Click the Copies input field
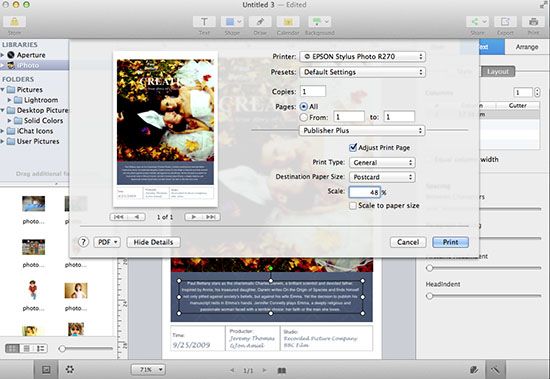Image resolution: width=550 pixels, height=379 pixels. point(313,91)
